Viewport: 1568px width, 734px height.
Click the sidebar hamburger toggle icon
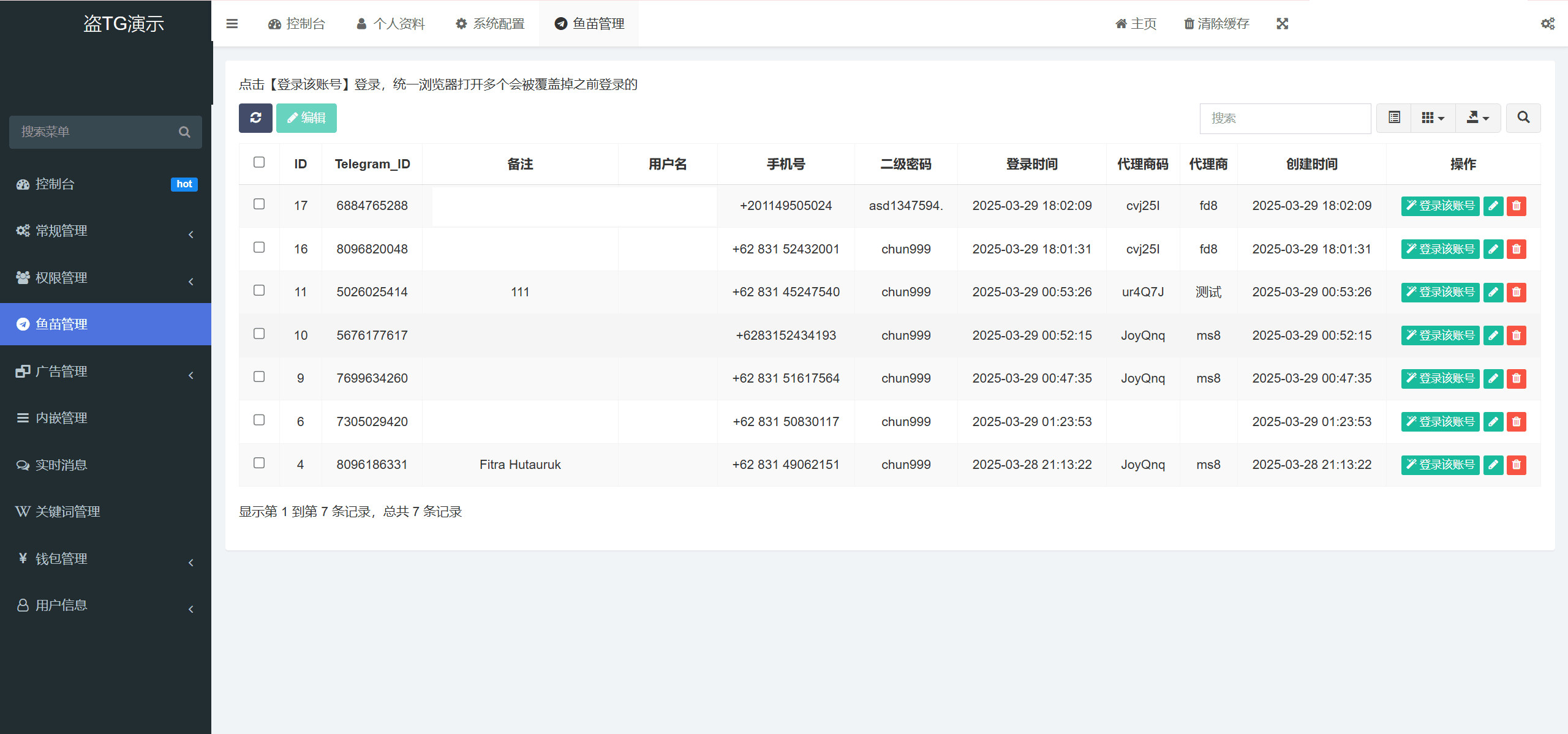tap(232, 23)
